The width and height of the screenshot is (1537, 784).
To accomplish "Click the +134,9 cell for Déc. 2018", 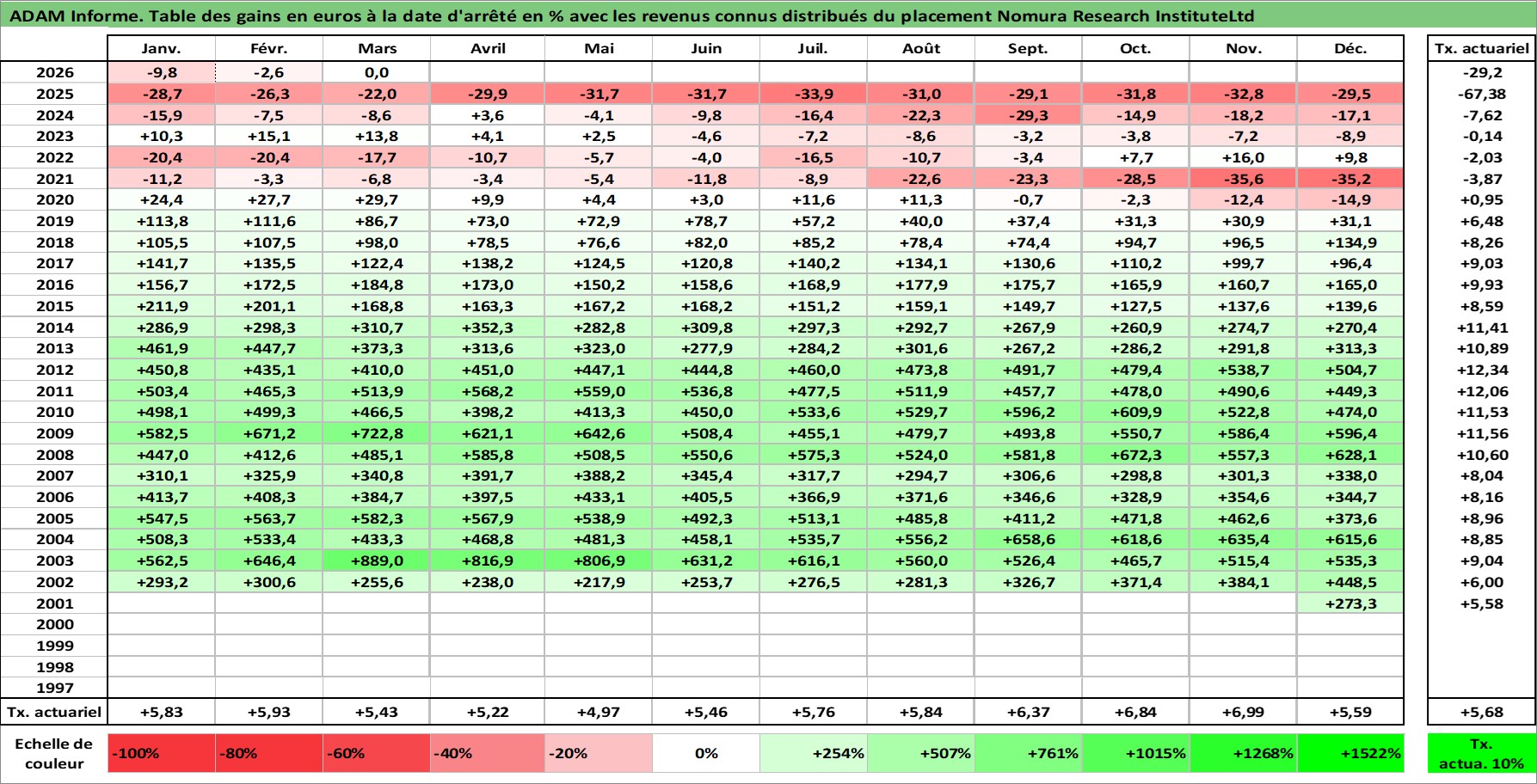I will (x=1350, y=242).
